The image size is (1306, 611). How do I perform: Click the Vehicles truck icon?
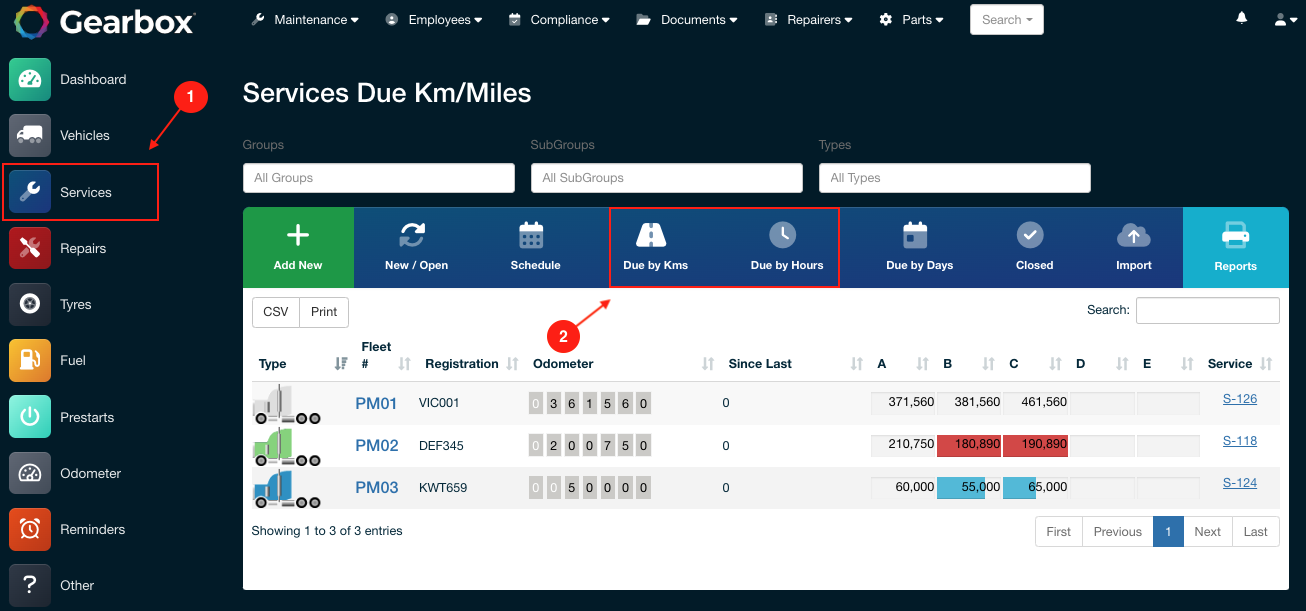[x=30, y=136]
